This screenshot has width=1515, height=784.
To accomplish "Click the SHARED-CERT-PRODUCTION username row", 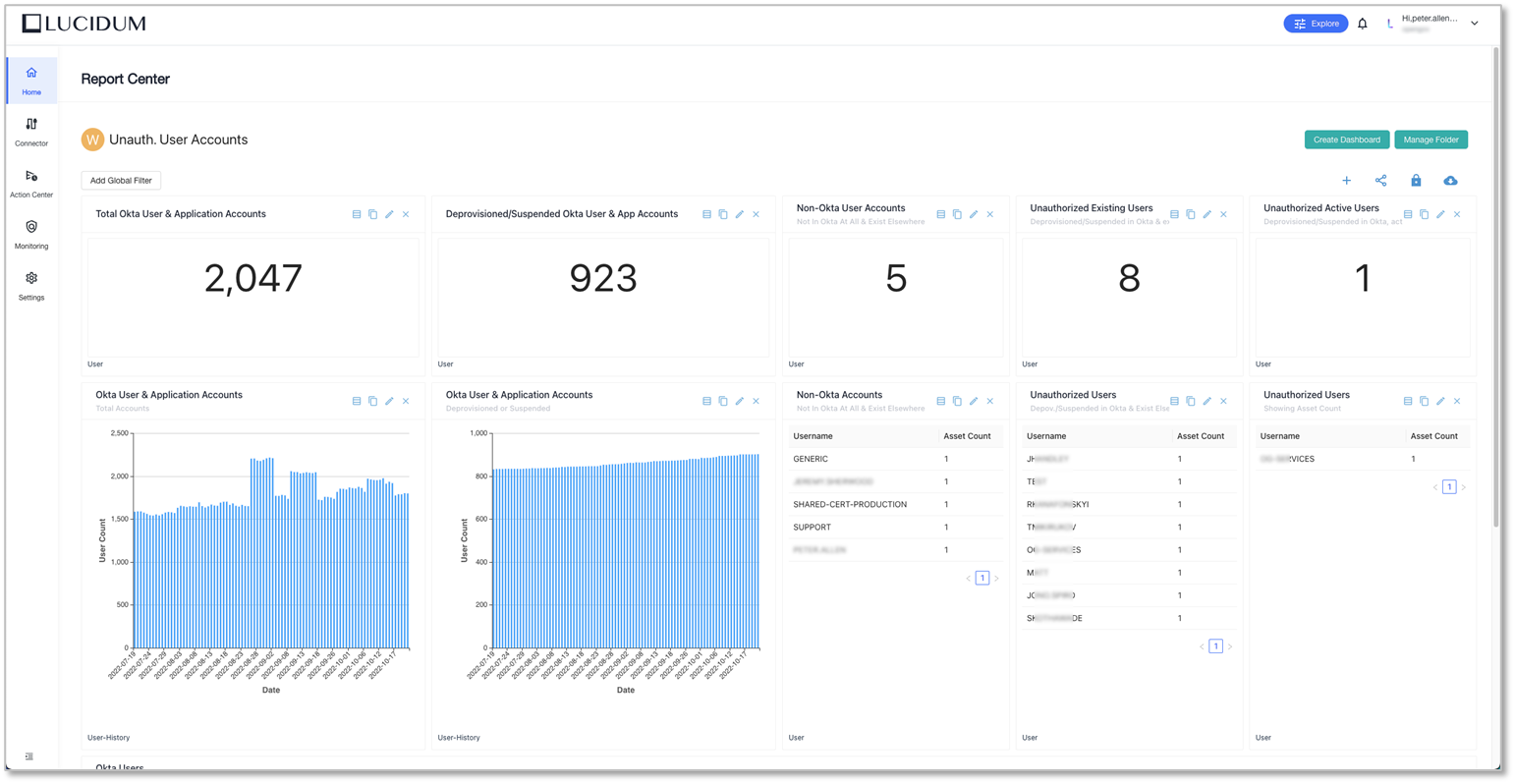I will pos(896,504).
